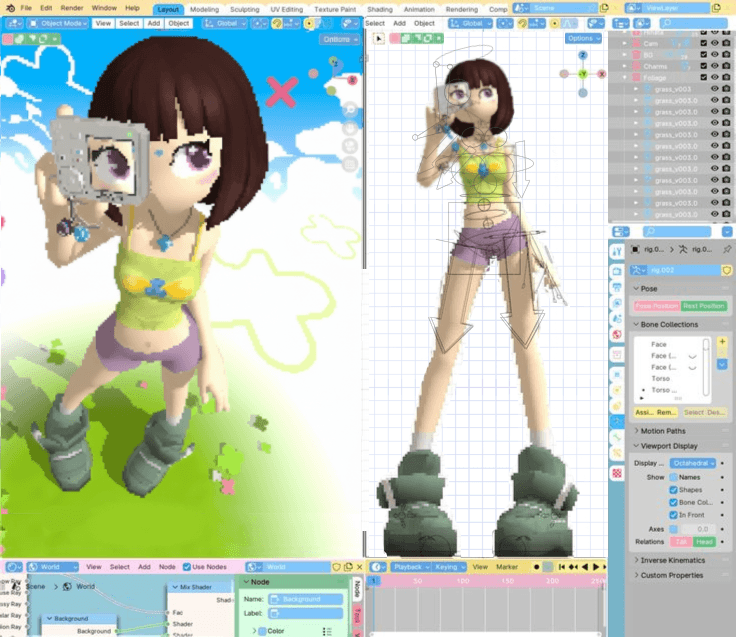This screenshot has height=638, width=736.
Task: Open the Node menu in shader editor
Action: (167, 567)
